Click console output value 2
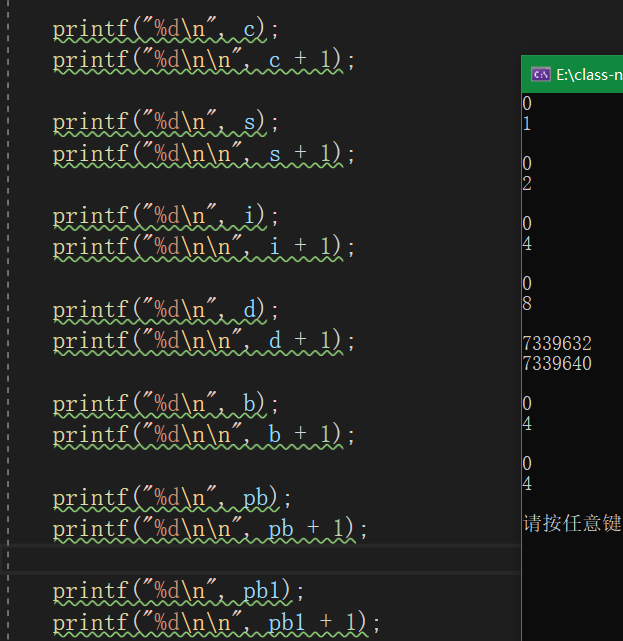623x641 pixels. pos(527,184)
